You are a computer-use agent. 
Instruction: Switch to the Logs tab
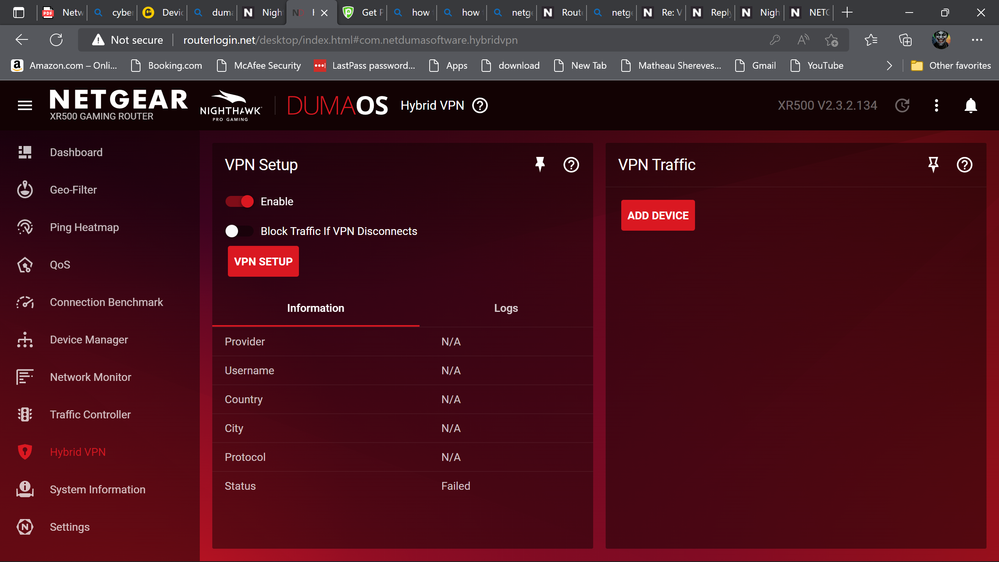(506, 308)
